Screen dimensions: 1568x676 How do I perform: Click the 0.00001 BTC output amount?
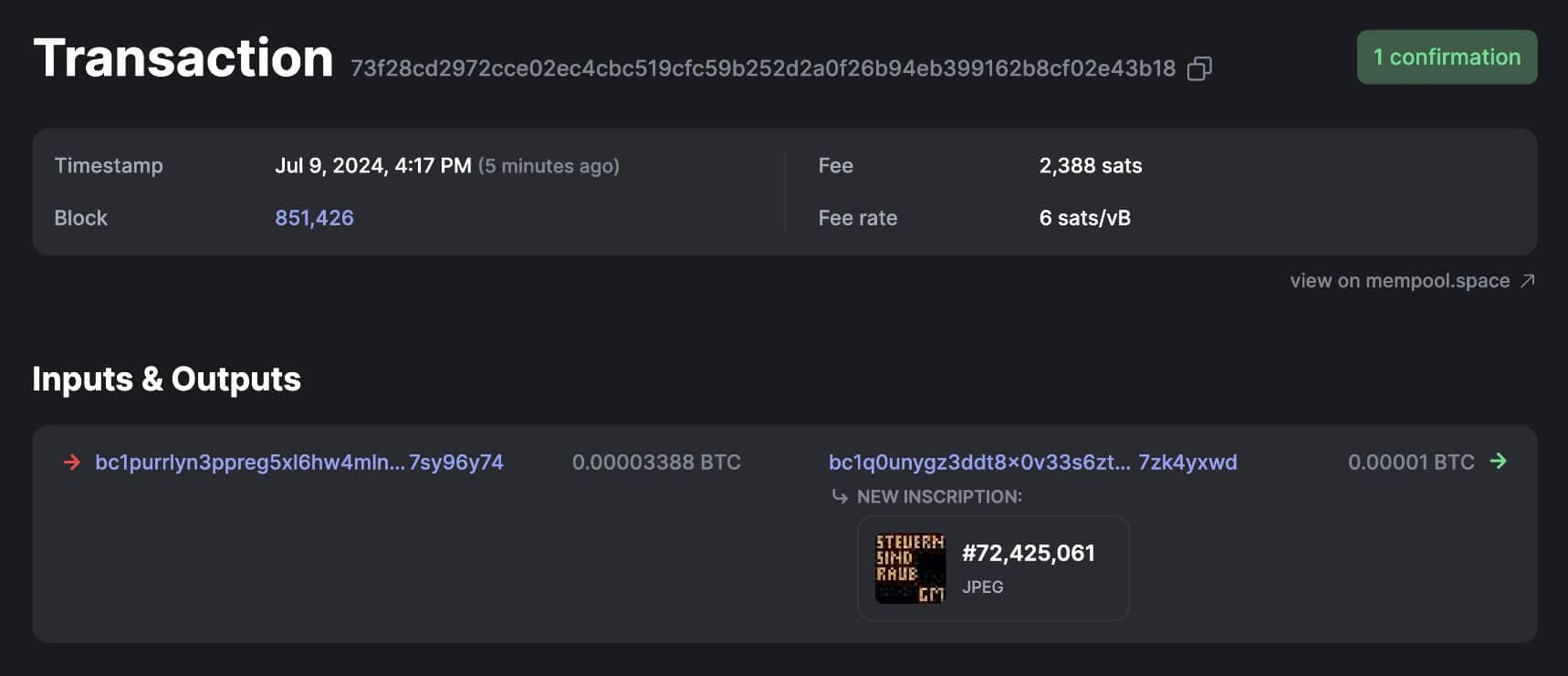[1411, 463]
